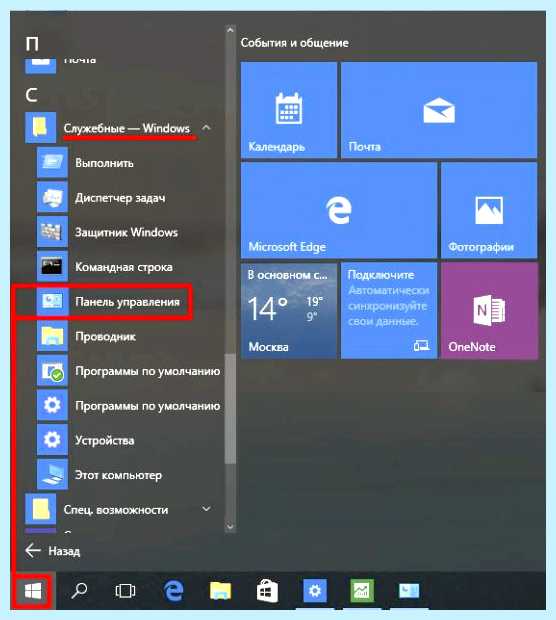Image resolution: width=556 pixels, height=620 pixels.
Task: Click the Этот компьютер icon
Action: pyautogui.click(x=52, y=475)
